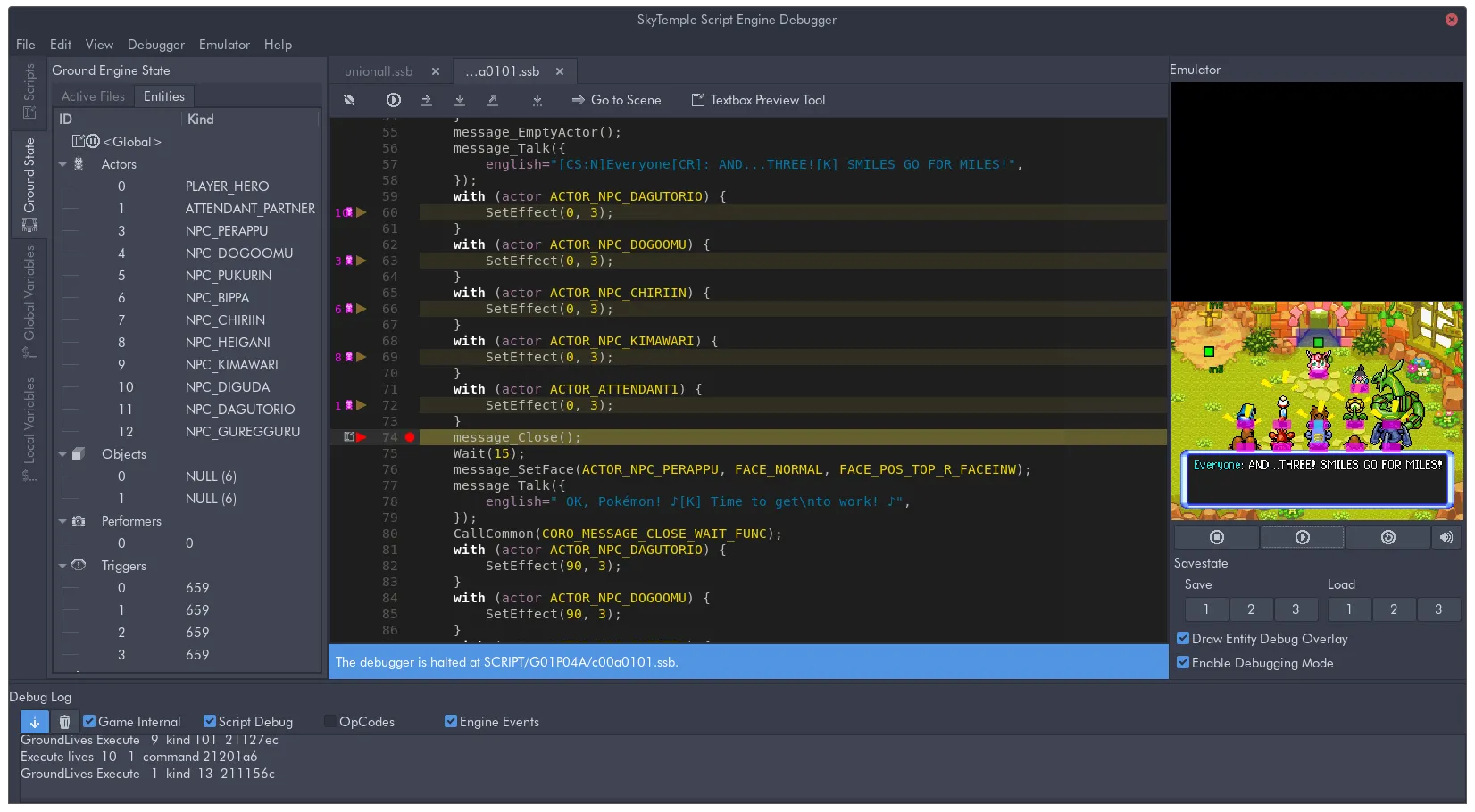This screenshot has height=812, width=1475.
Task: Stop the emulator with the stop icon
Action: pos(1216,537)
